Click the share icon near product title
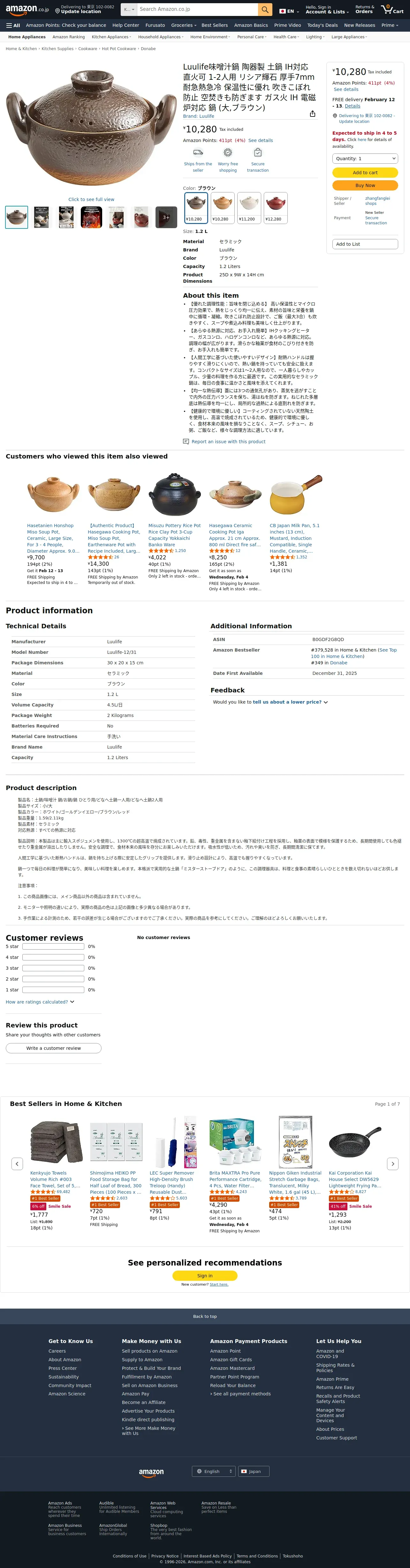Screen dimensions: 410x1568 coord(312,114)
